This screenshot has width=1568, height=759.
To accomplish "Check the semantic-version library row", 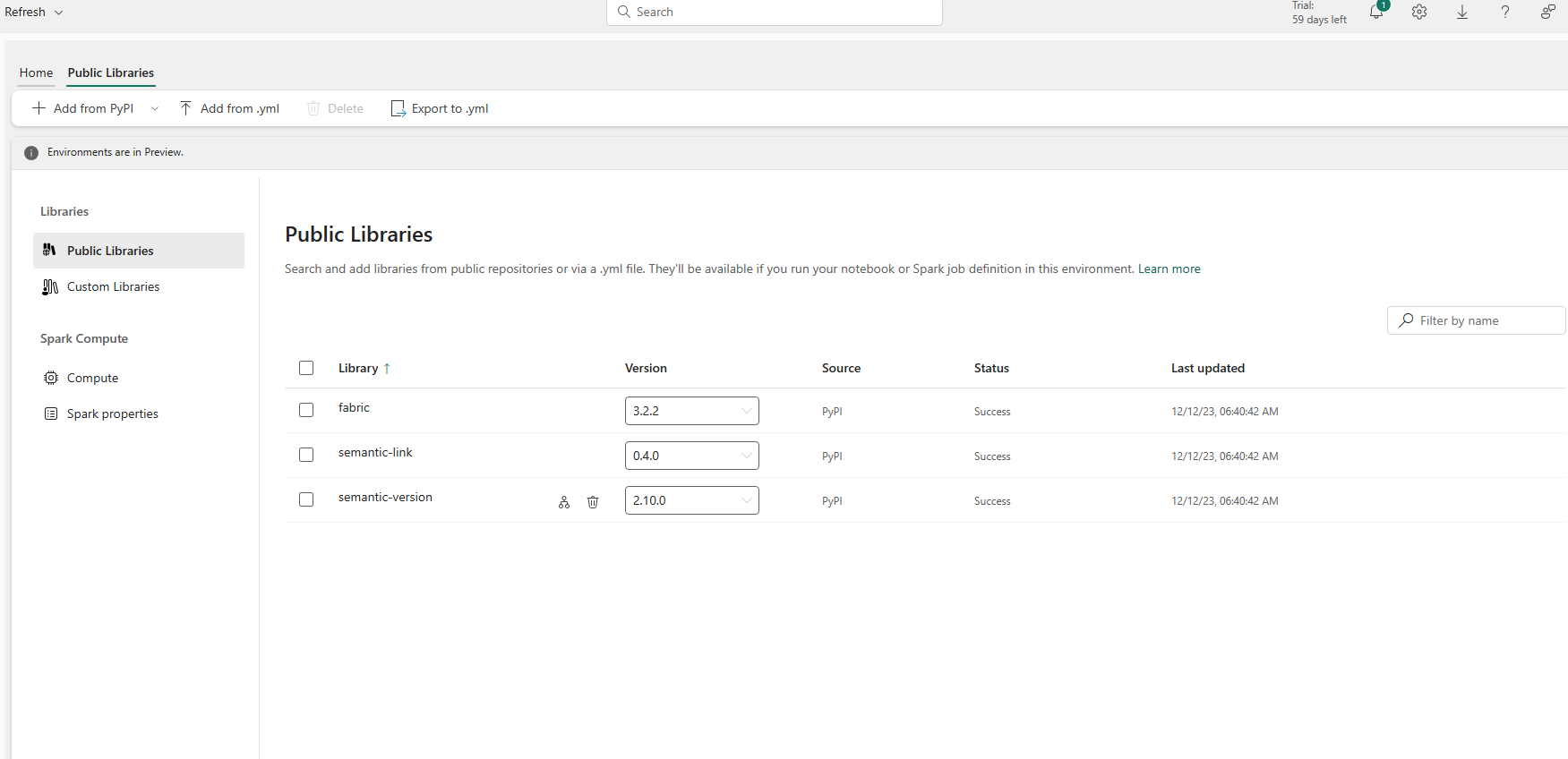I will tap(306, 499).
